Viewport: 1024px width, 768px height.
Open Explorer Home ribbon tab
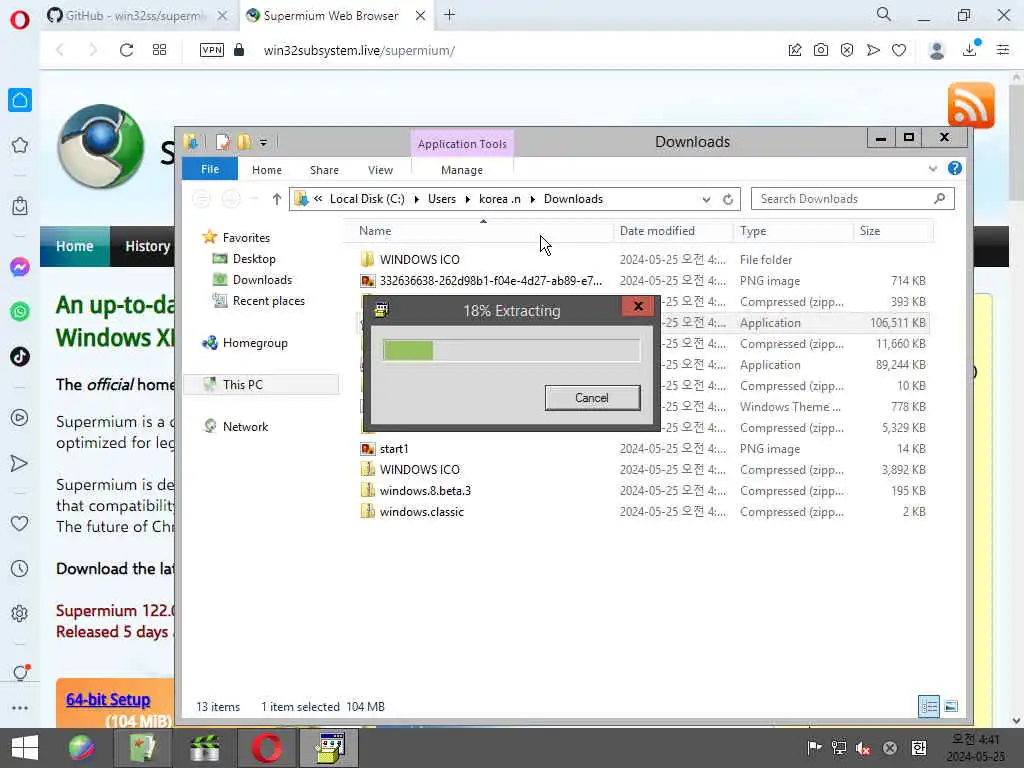266,170
